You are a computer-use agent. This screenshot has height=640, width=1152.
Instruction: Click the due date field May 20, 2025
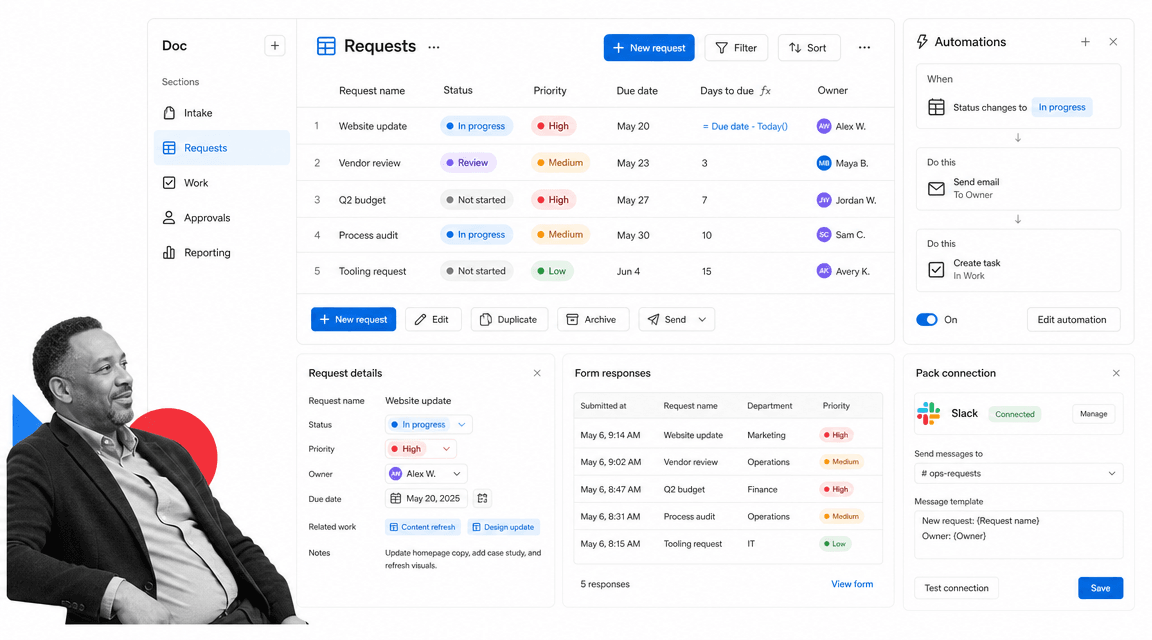[427, 498]
